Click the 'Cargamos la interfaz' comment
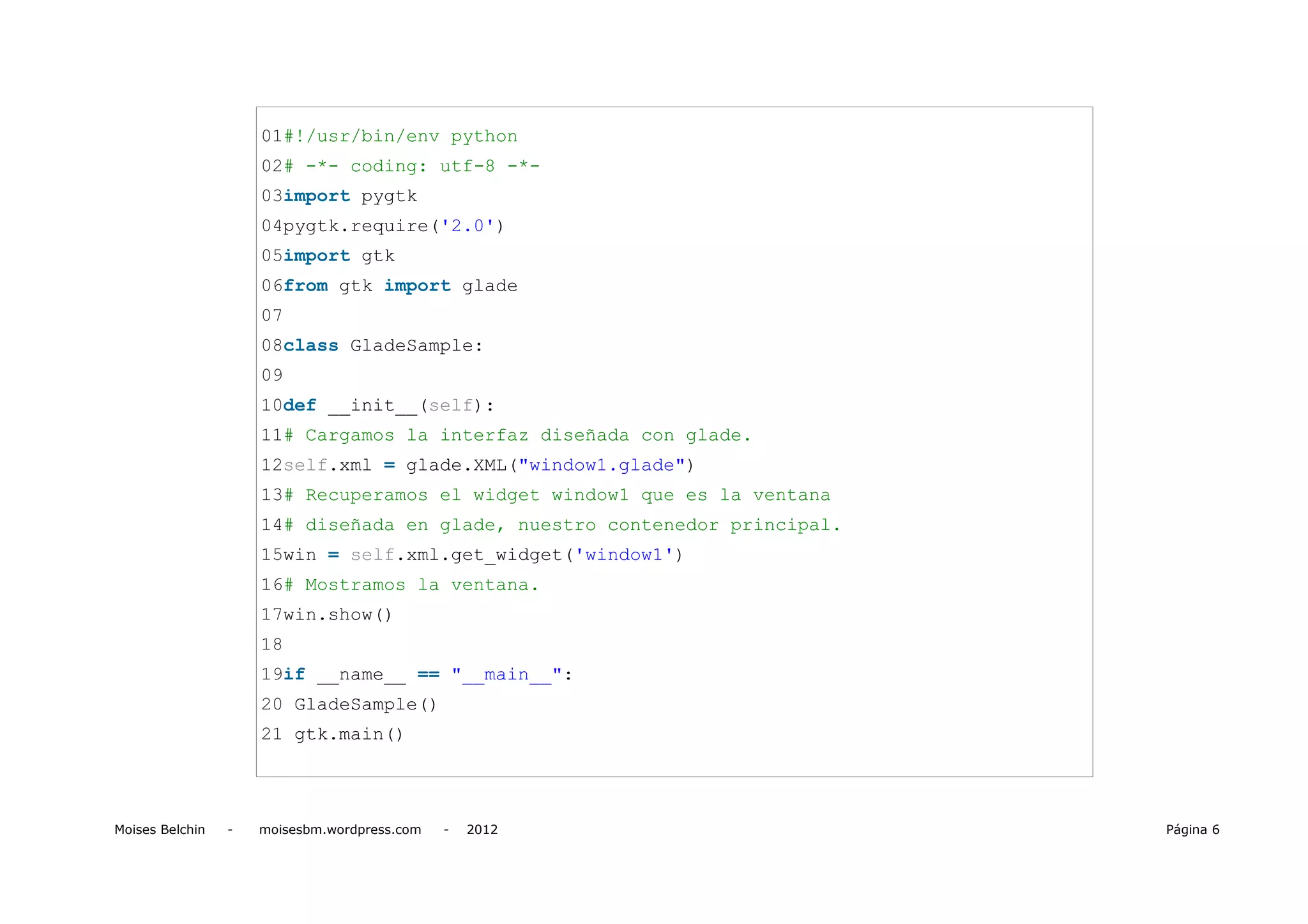The height and width of the screenshot is (924, 1308). click(x=517, y=435)
